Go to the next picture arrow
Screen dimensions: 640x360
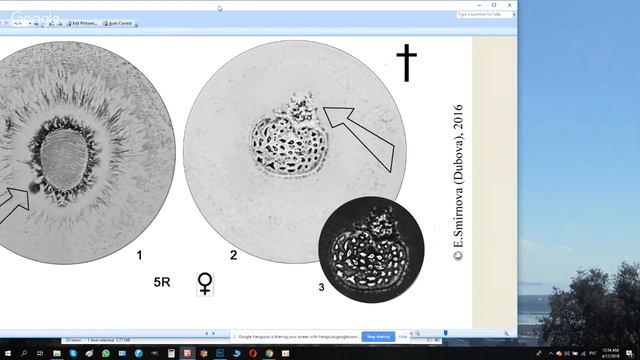point(213,333)
